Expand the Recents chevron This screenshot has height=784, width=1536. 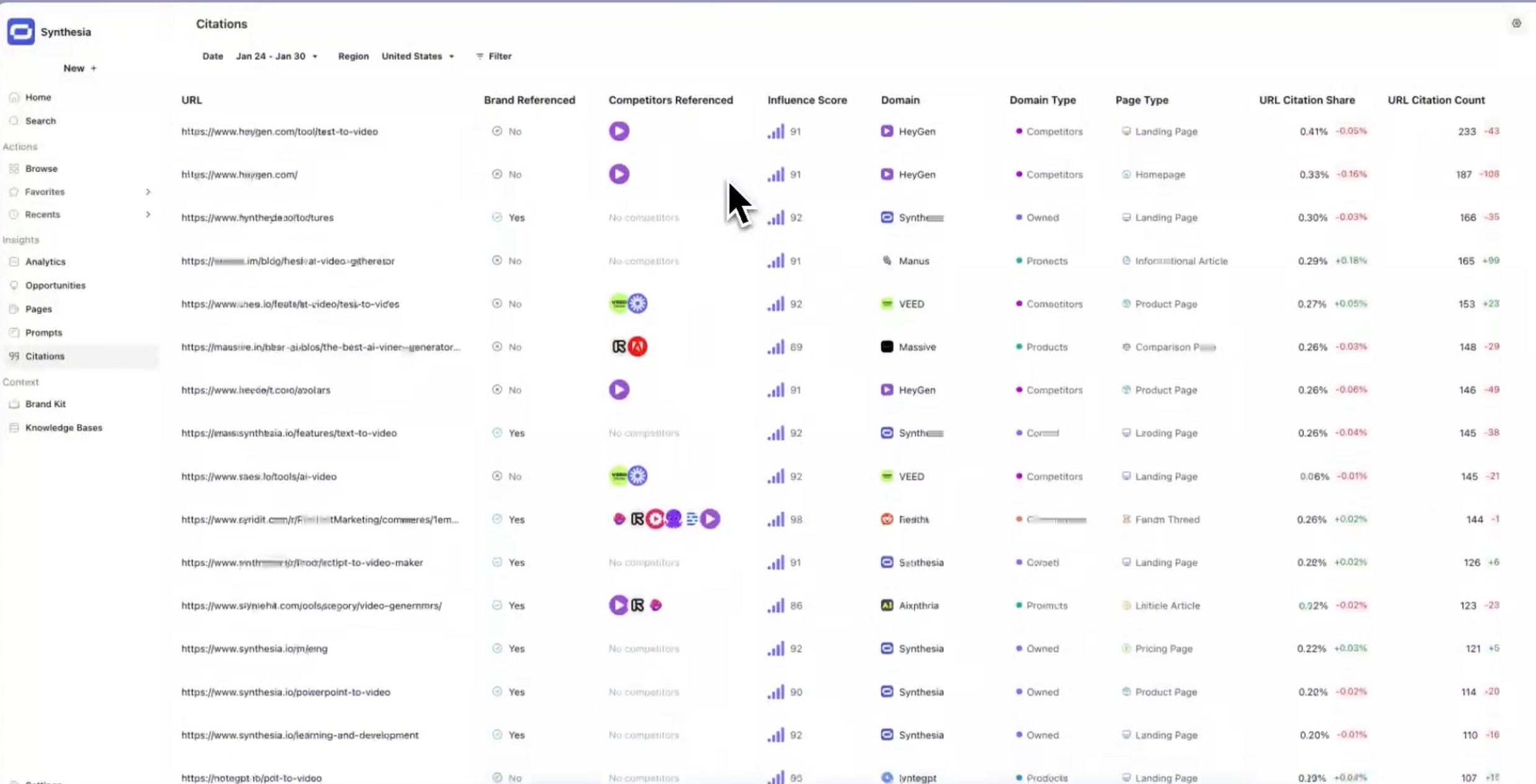click(148, 215)
